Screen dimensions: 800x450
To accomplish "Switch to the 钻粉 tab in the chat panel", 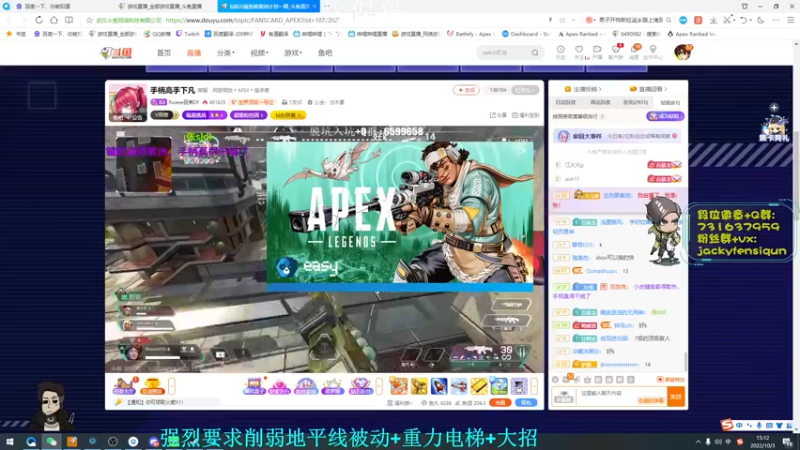I will tap(670, 103).
